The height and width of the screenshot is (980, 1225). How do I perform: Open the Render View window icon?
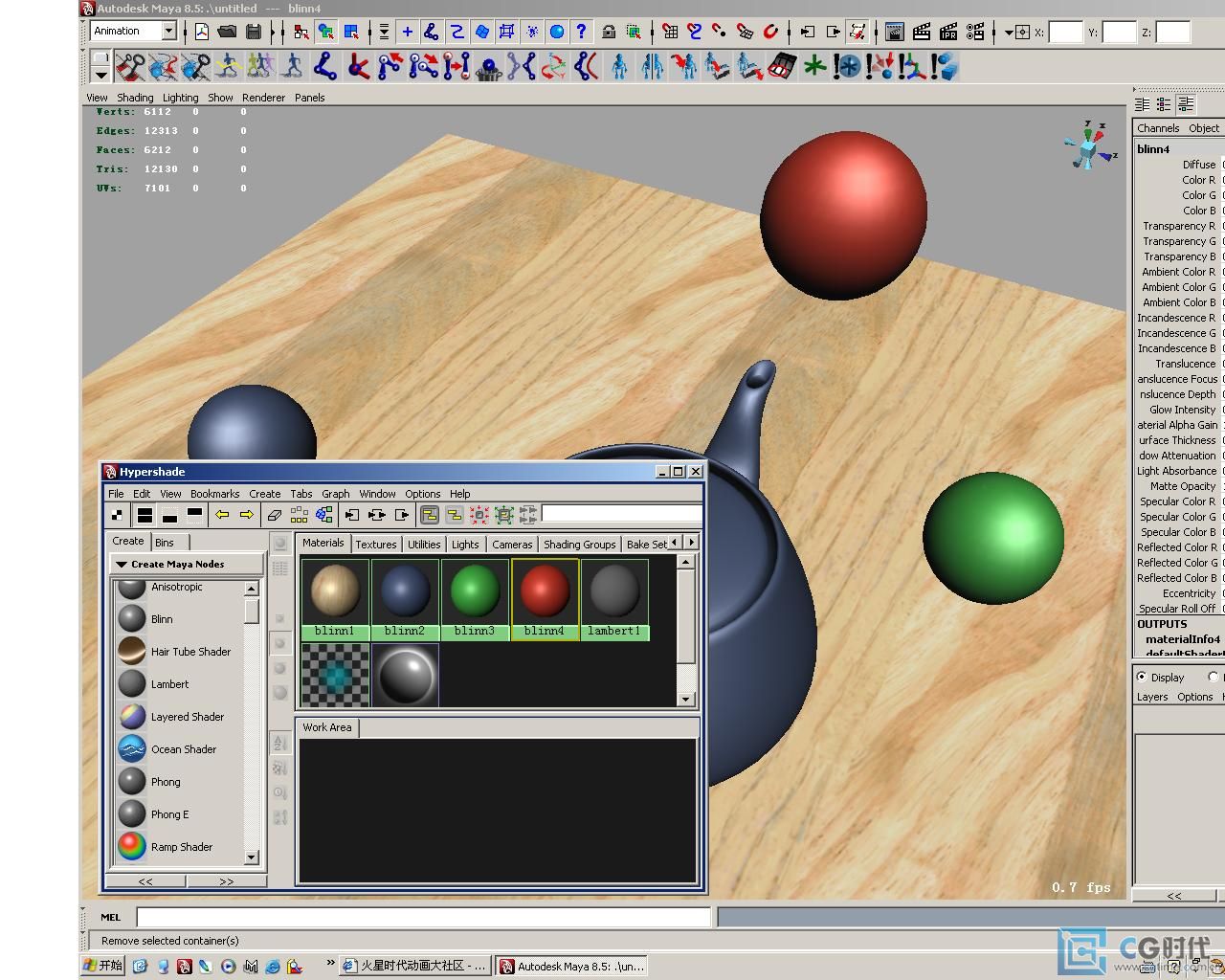[x=895, y=32]
